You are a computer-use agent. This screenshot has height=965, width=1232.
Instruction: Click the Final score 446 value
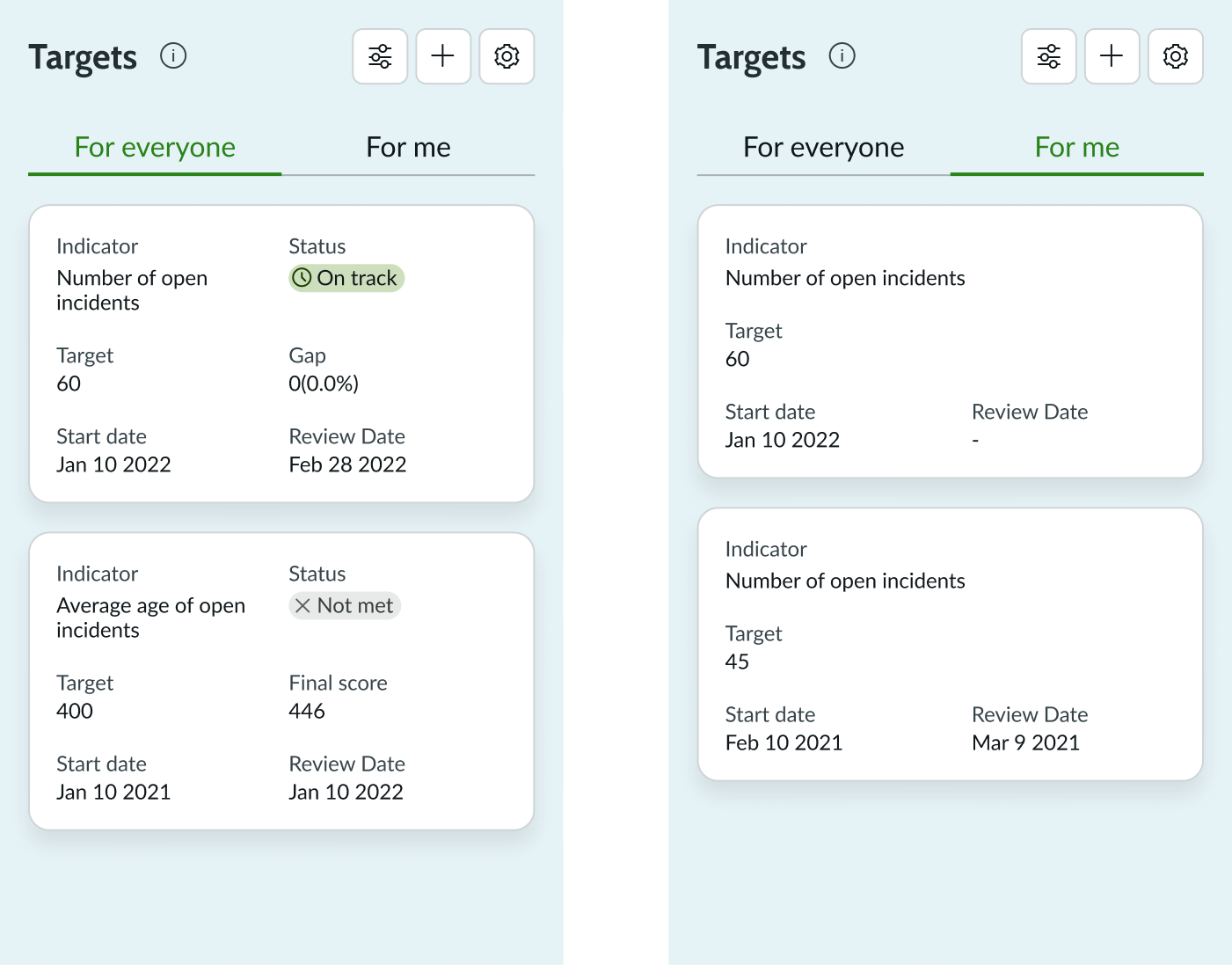coord(307,711)
